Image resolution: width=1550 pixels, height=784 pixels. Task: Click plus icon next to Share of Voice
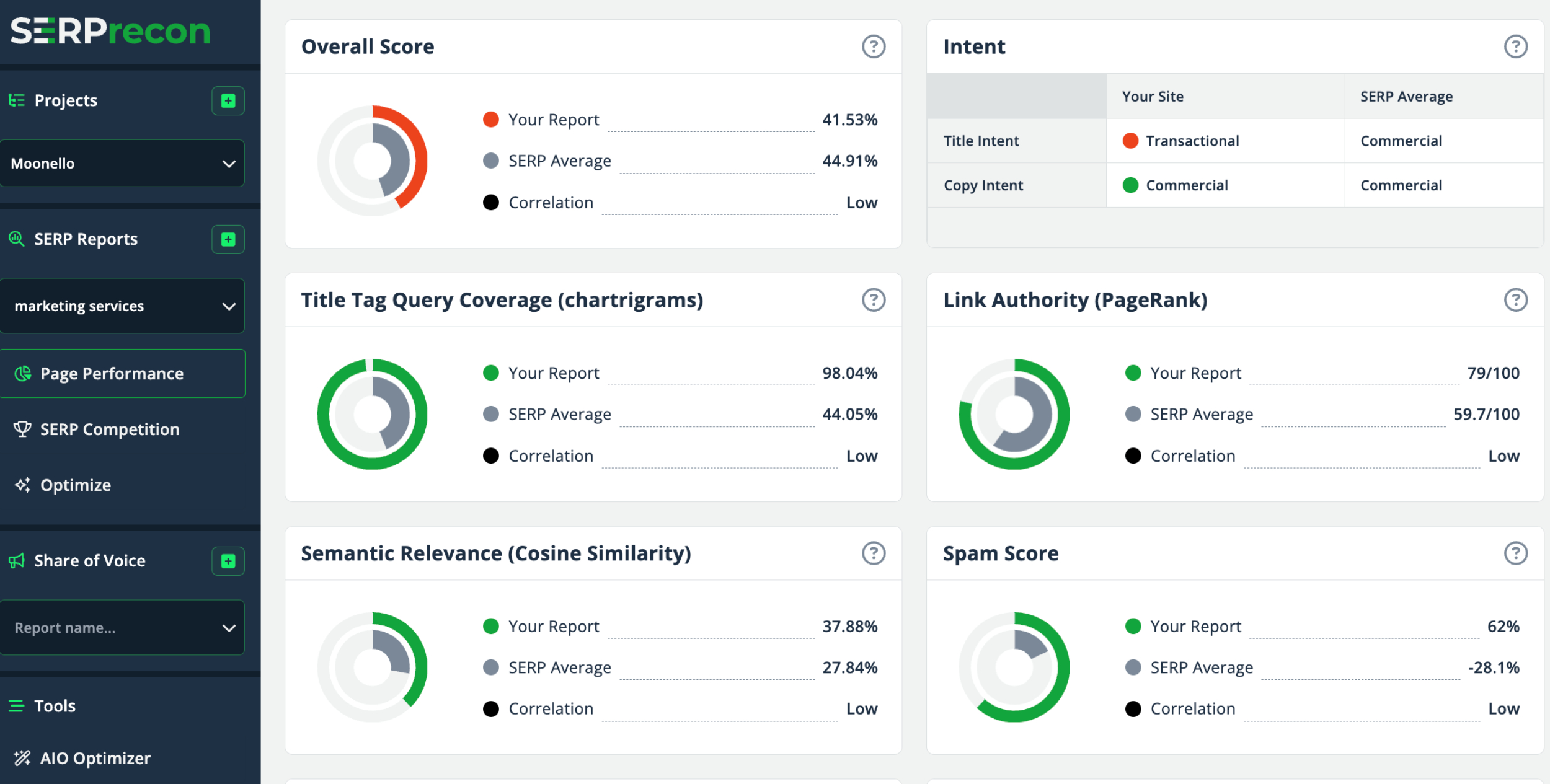click(228, 561)
